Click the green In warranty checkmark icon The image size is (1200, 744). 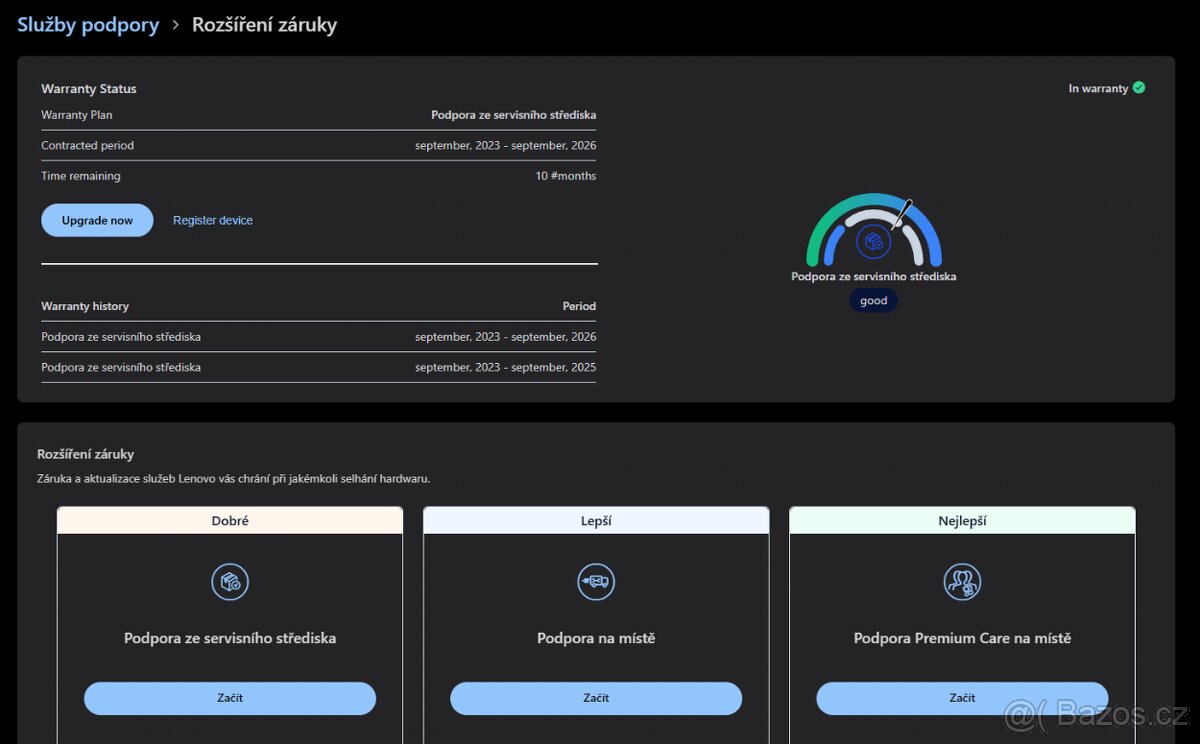tap(1139, 88)
